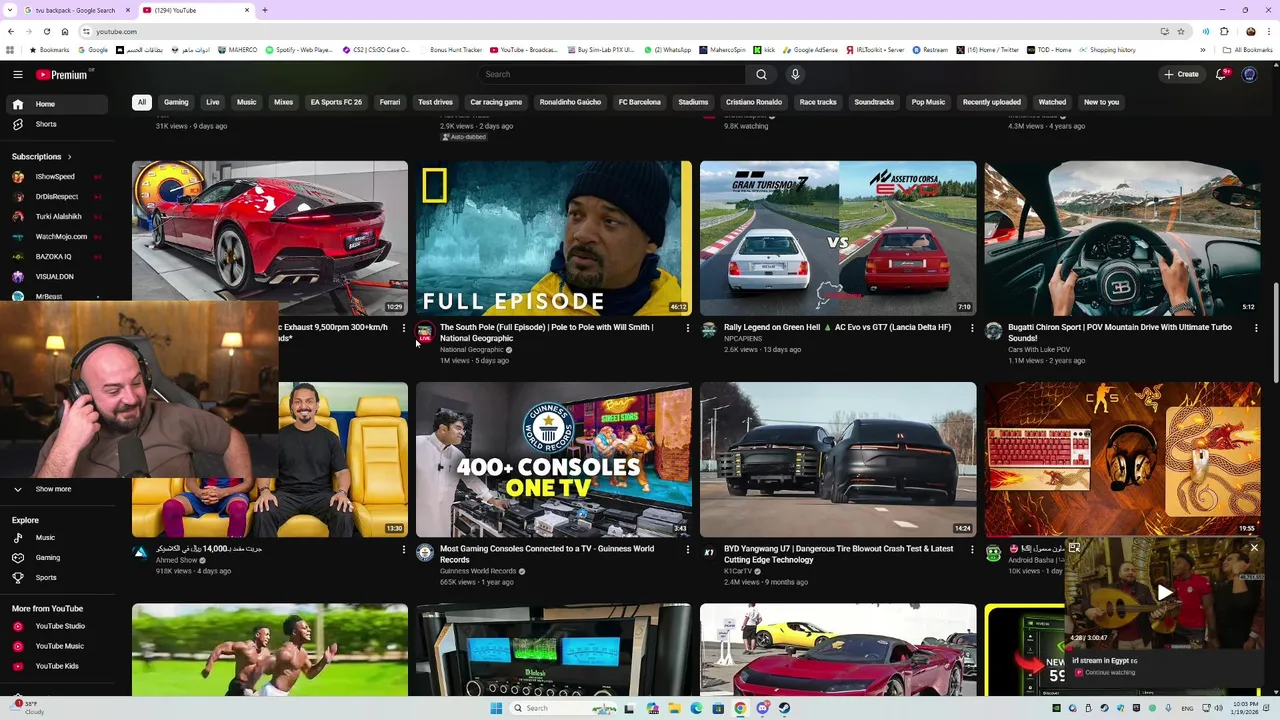Image resolution: width=1280 pixels, height=720 pixels.
Task: Click the taskbar clock and date
Action: [1244, 708]
